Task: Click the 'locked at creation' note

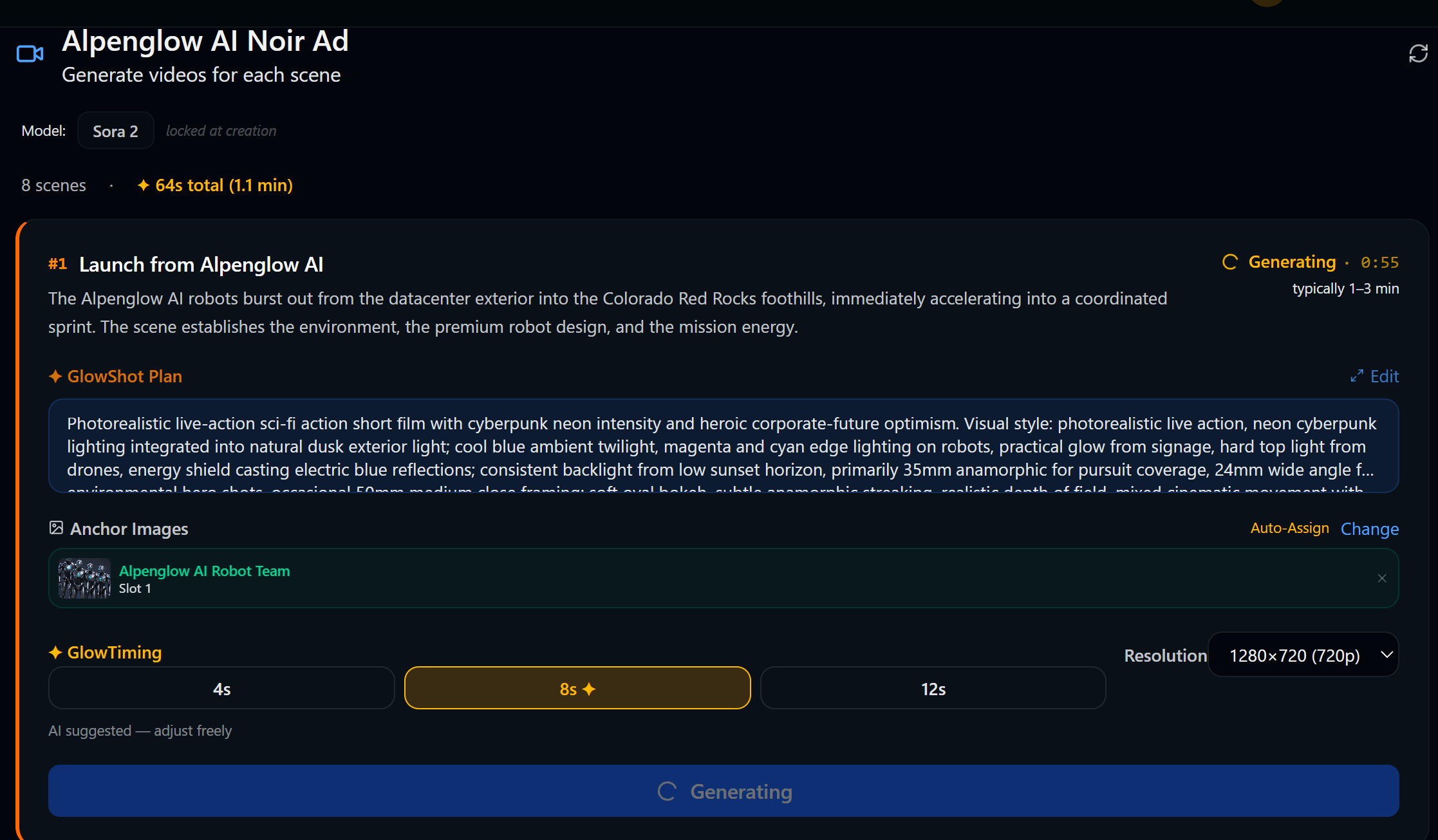Action: tap(221, 131)
